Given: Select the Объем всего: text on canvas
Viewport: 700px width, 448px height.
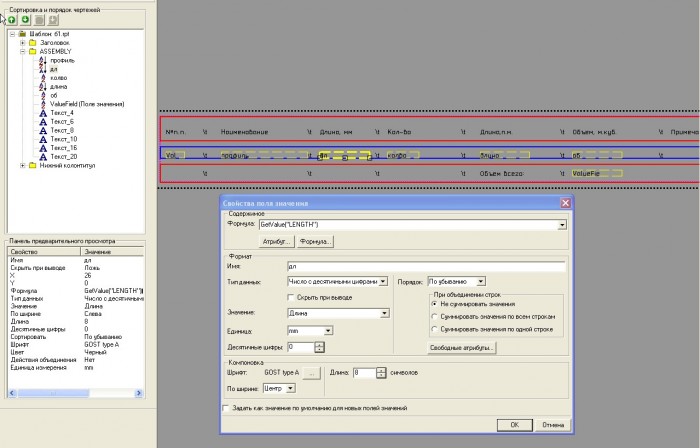Looking at the screenshot, I should point(501,174).
